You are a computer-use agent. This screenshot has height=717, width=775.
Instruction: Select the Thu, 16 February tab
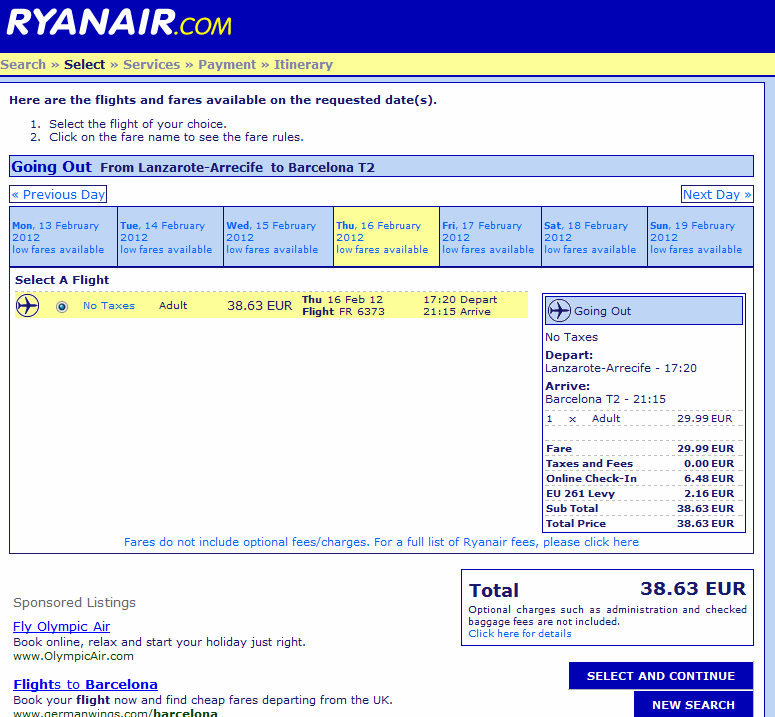[x=387, y=237]
